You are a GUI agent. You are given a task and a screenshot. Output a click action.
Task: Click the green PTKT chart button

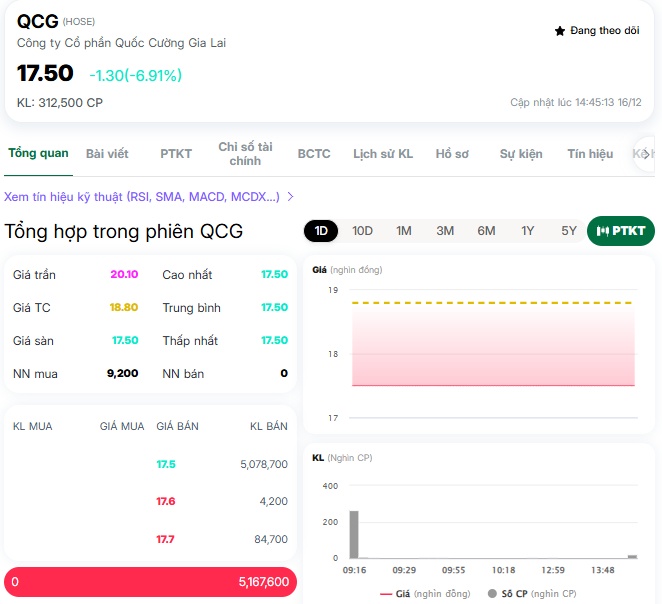point(621,231)
